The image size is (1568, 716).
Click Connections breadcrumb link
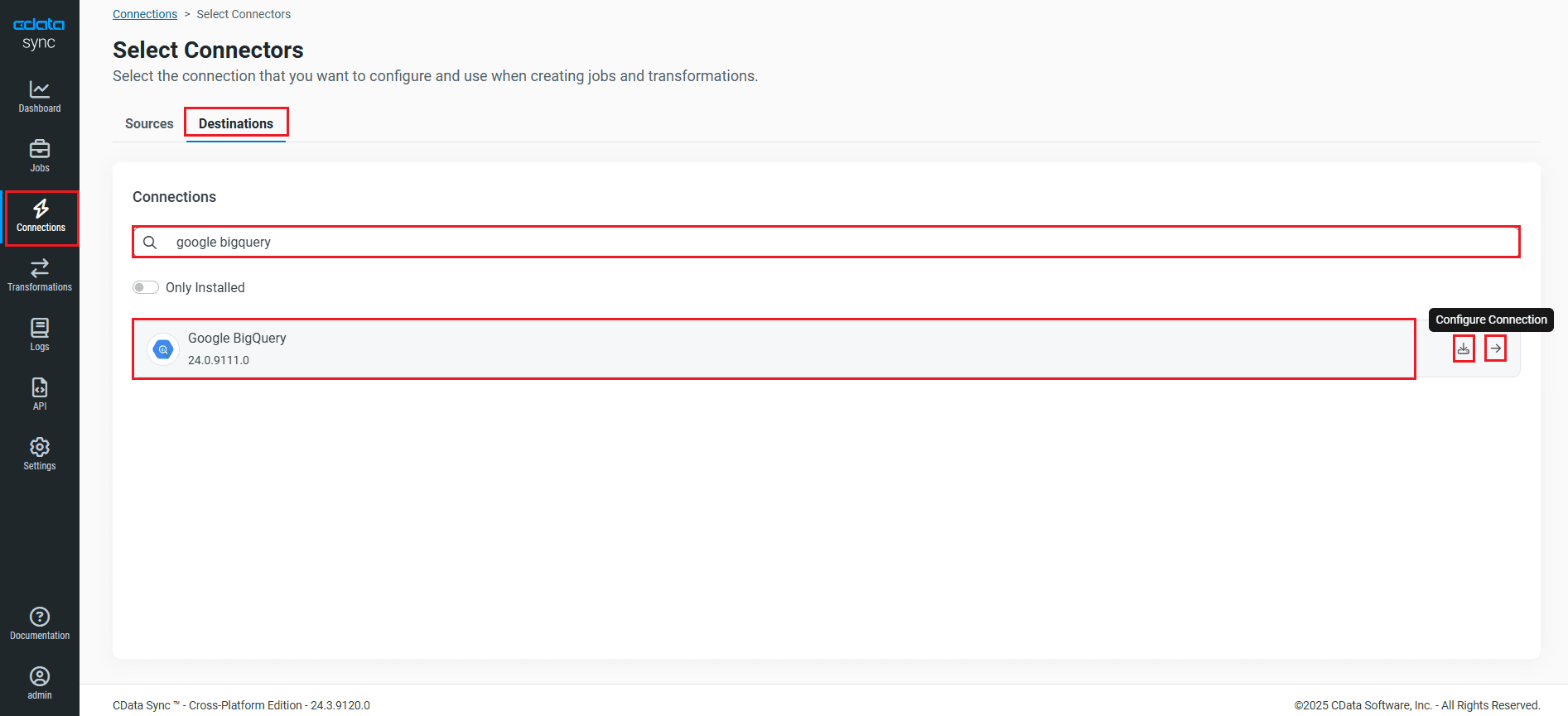[145, 14]
